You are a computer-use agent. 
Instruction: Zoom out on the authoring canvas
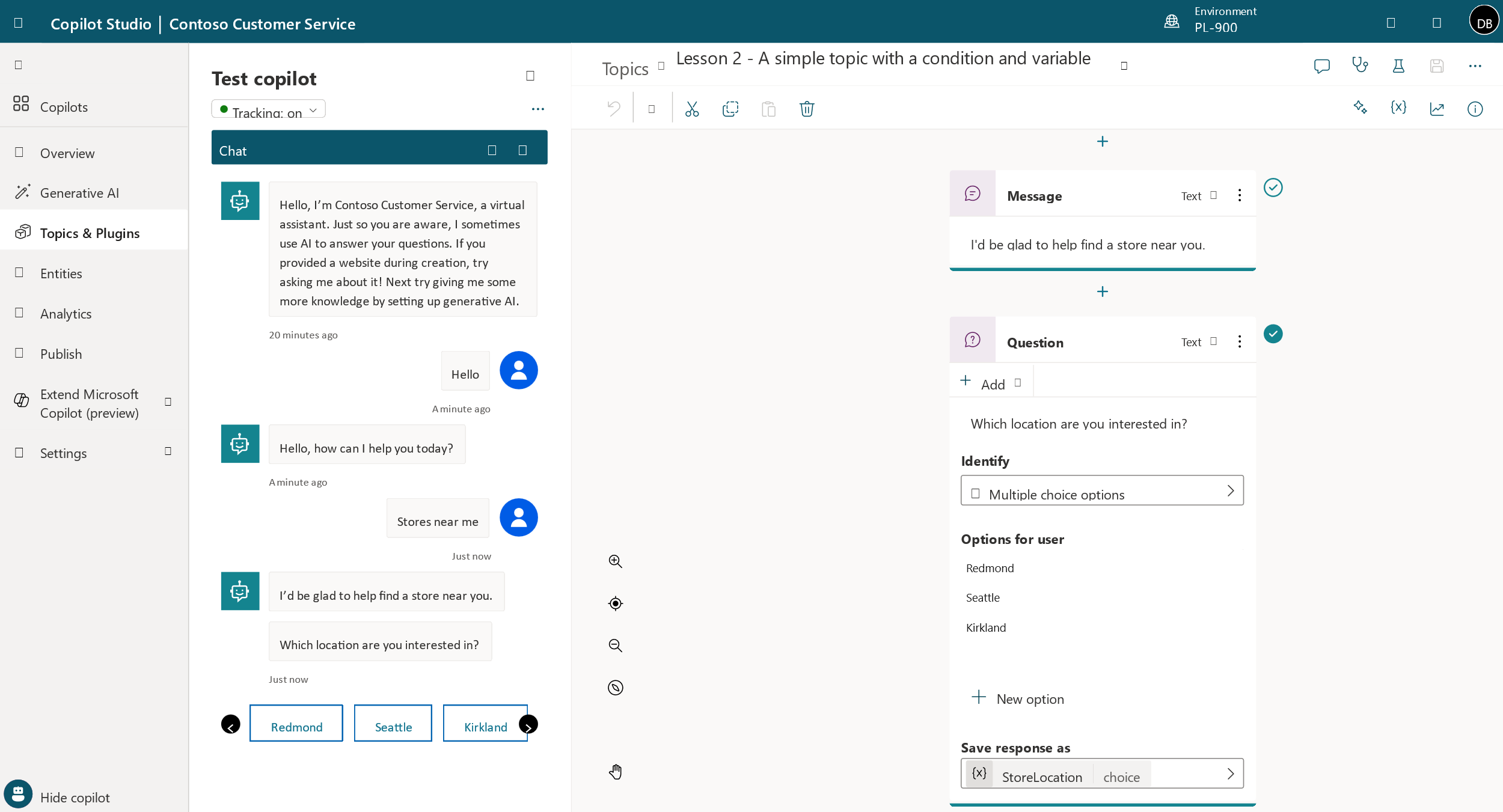615,646
